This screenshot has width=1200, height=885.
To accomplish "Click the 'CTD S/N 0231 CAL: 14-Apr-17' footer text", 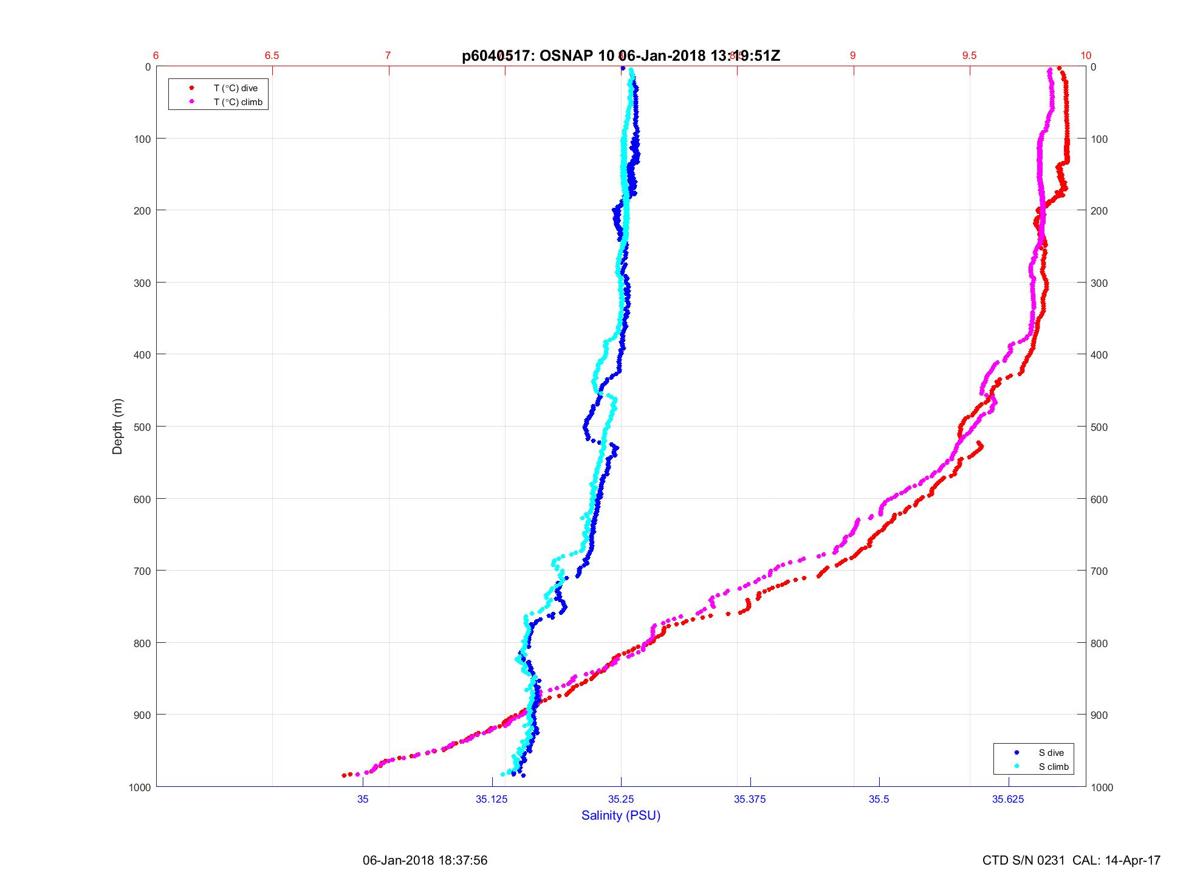I will tap(1072, 860).
